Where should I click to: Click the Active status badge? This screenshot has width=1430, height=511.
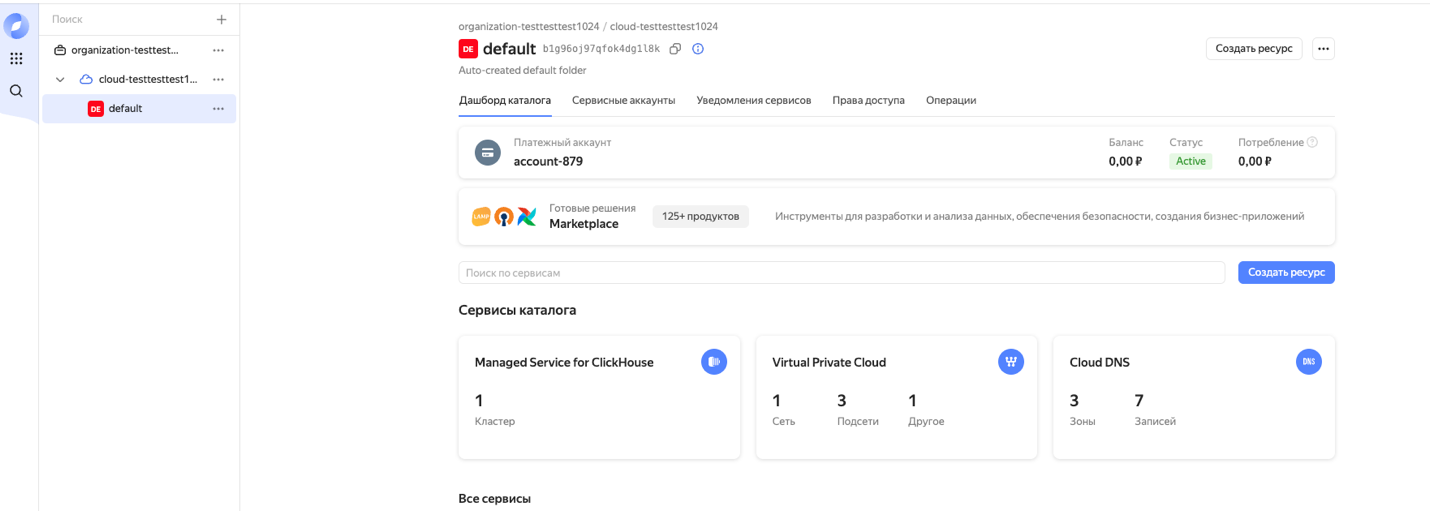[1190, 161]
